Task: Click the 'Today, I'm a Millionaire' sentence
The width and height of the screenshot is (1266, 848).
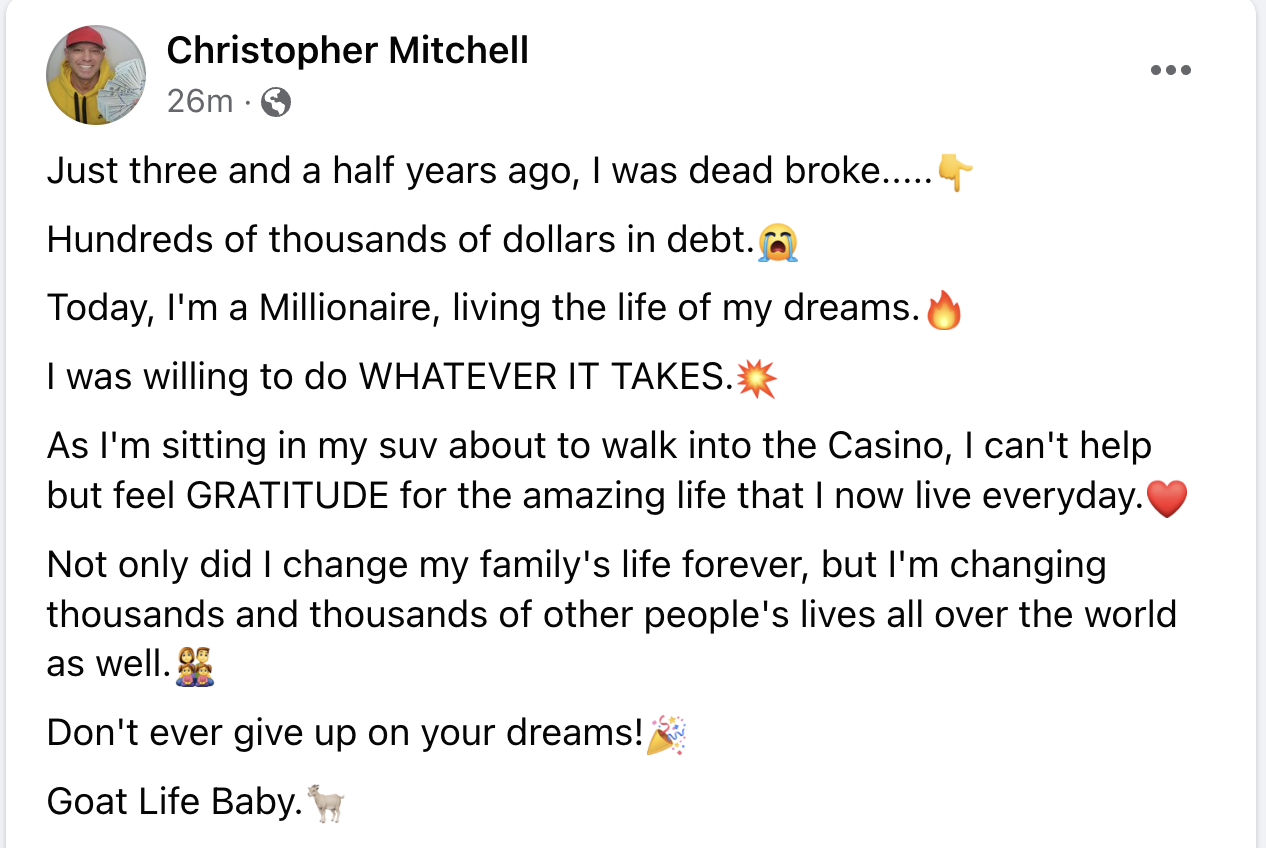Action: point(484,309)
